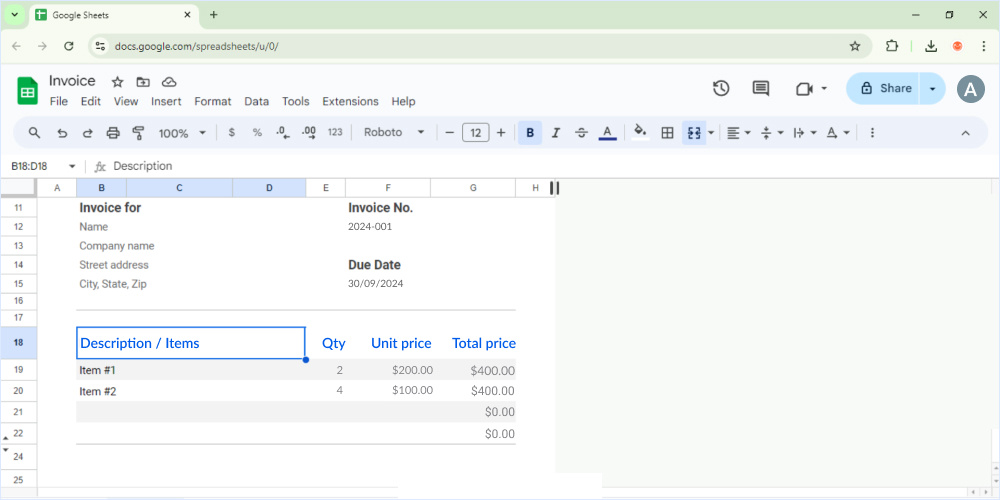Open the Fill color picker
This screenshot has height=500, width=1000.
[x=640, y=133]
